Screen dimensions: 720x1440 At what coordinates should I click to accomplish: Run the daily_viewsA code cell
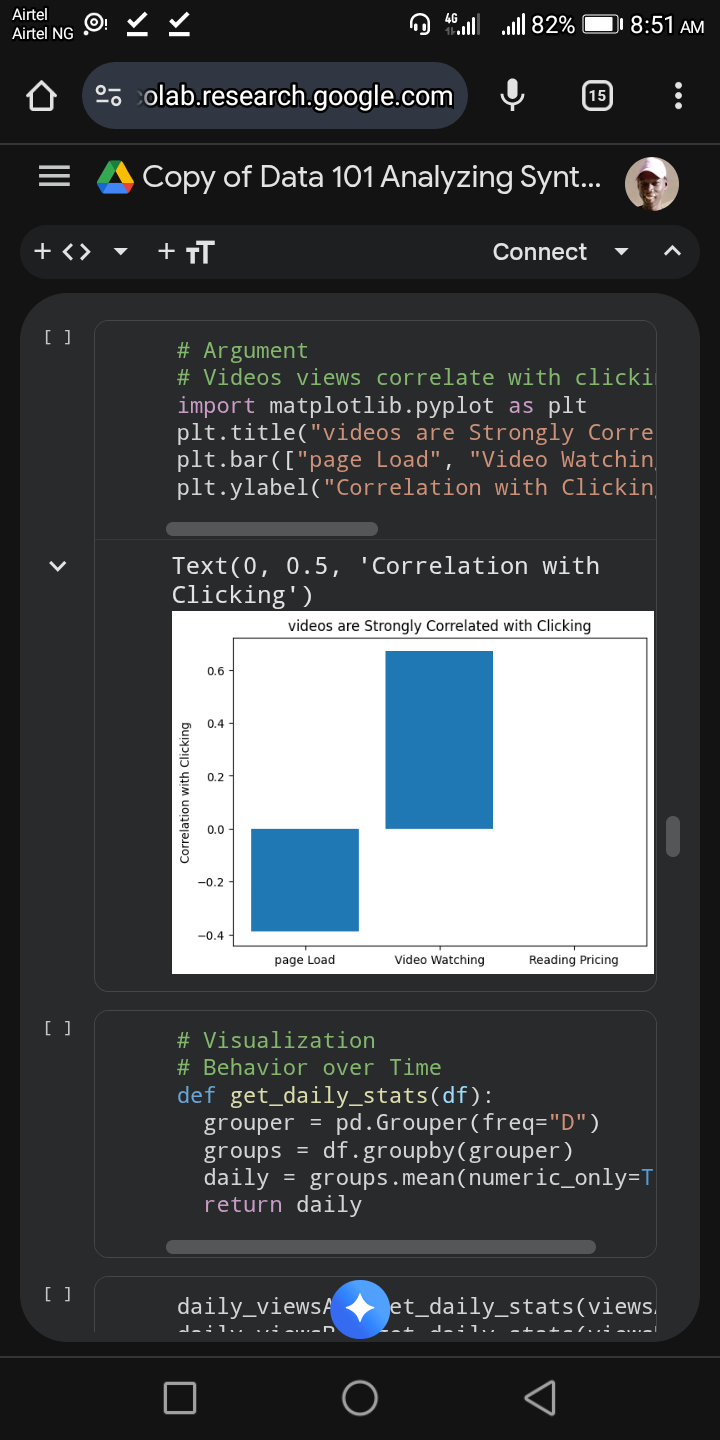click(57, 1293)
